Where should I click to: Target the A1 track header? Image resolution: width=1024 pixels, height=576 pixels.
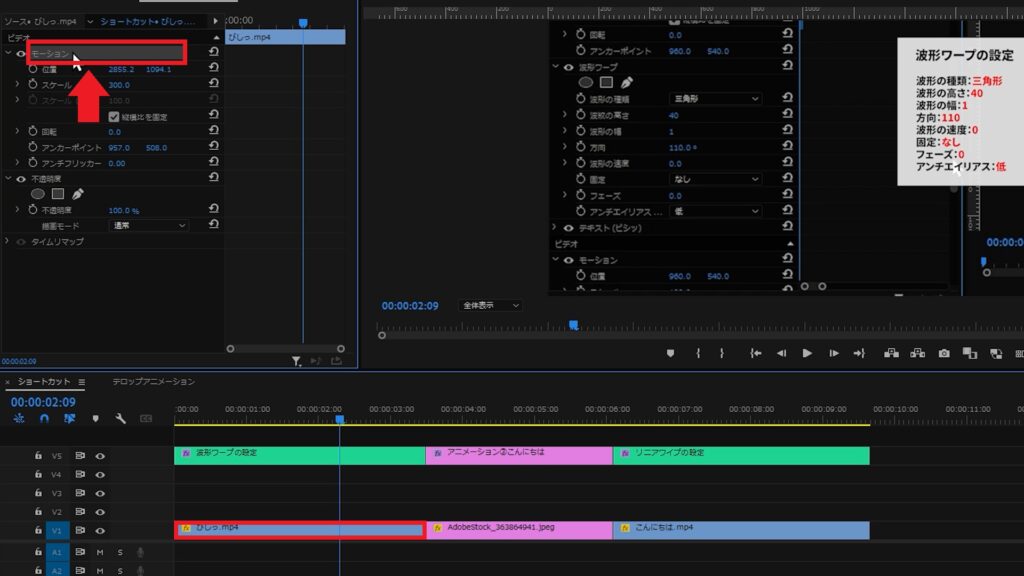57,552
